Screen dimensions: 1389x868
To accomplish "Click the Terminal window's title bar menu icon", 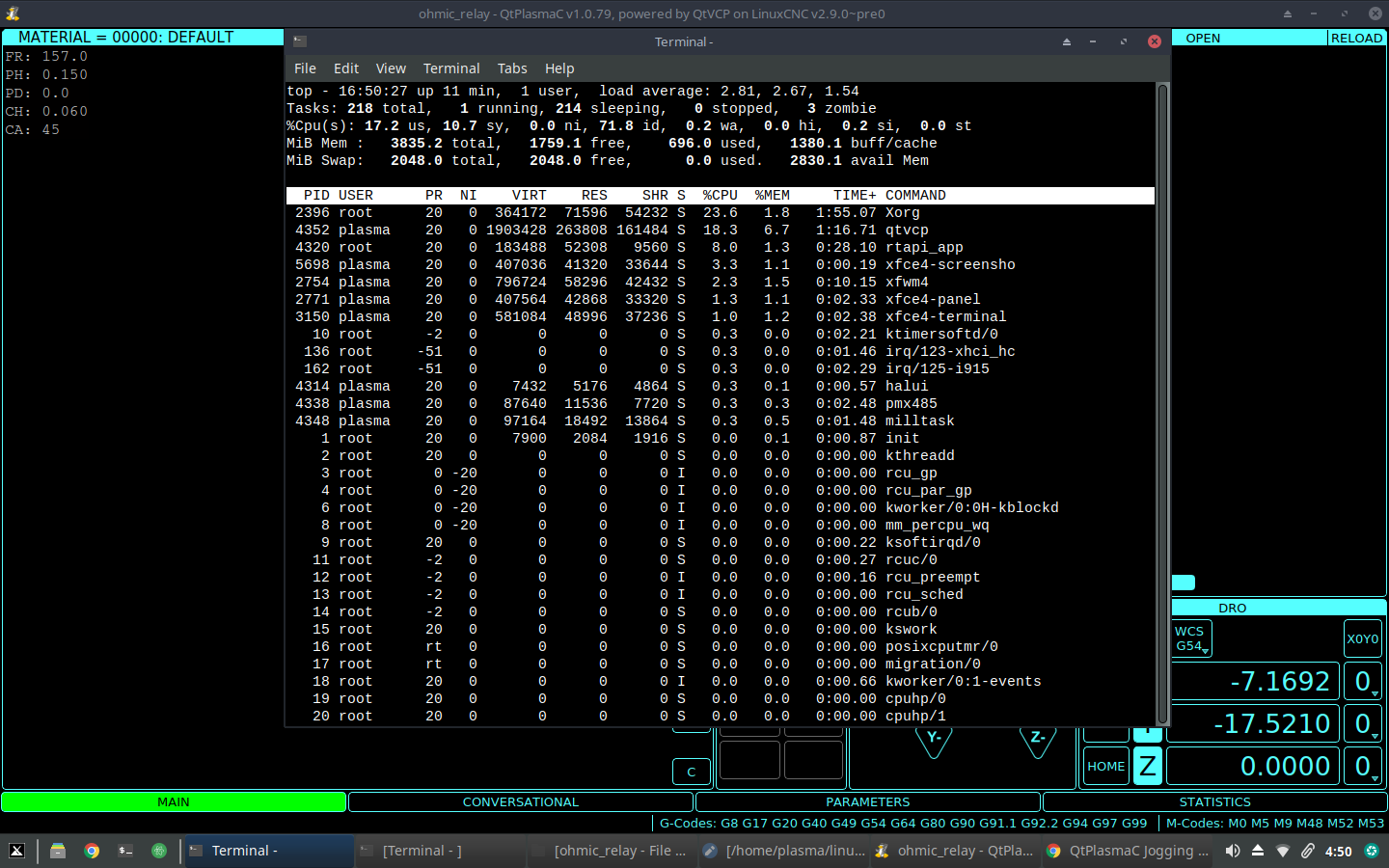I will 300,41.
